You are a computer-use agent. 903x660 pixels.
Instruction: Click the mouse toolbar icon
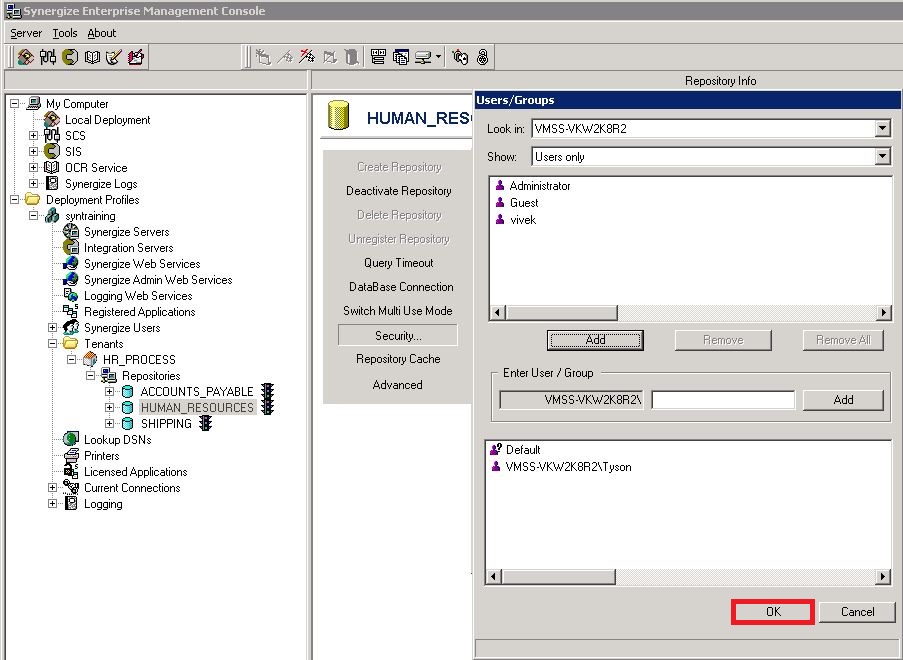460,56
